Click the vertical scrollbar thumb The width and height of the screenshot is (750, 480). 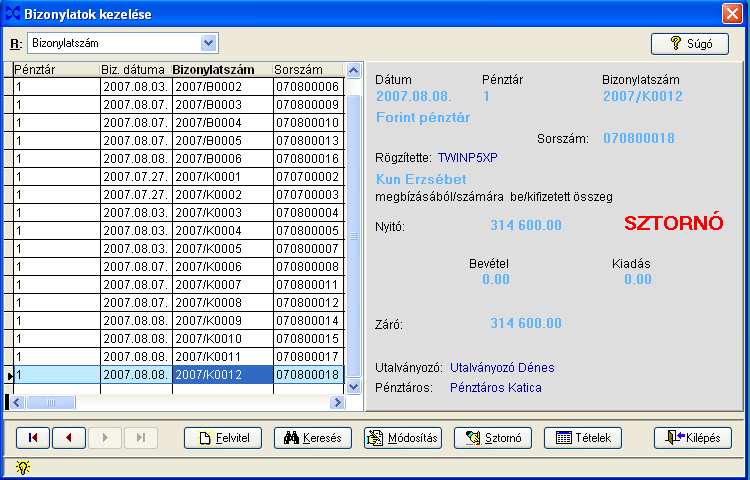[353, 236]
